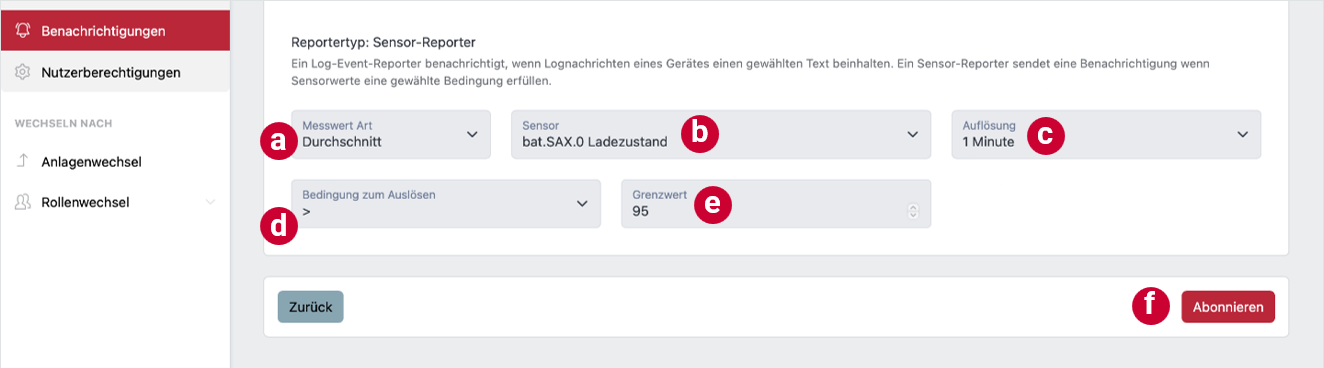Expand the Rollenwechsel chevron in sidebar
Image resolution: width=1324 pixels, height=368 pixels.
210,202
